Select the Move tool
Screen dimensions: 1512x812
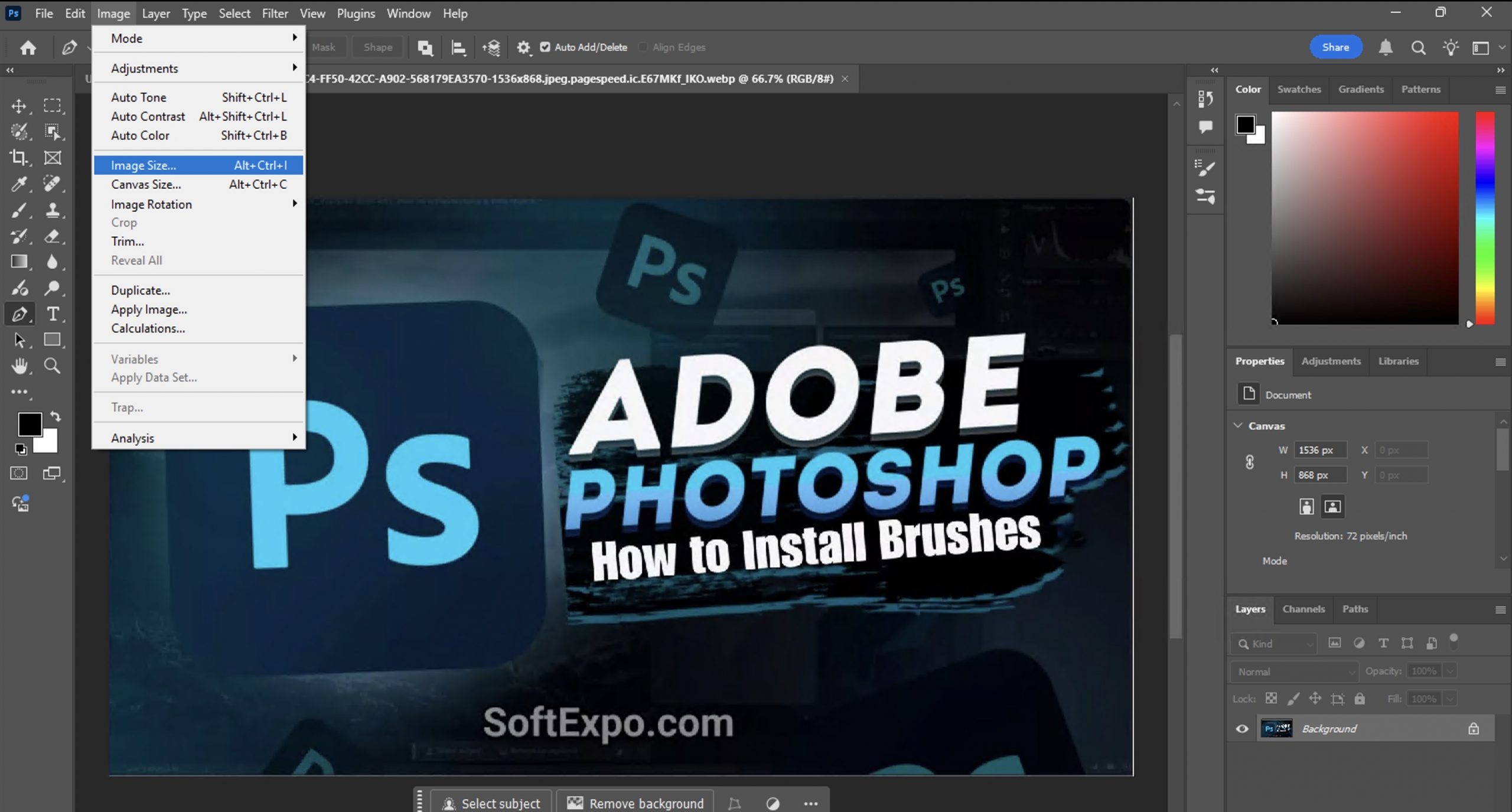19,106
